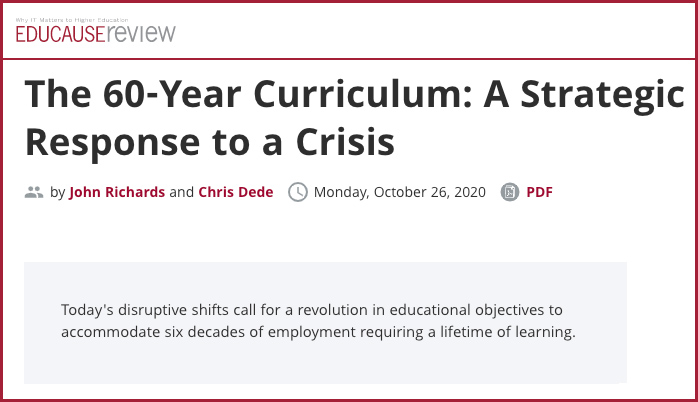Click summary line starting 'accommodate six decades'
The width and height of the screenshot is (698, 402).
[x=318, y=332]
